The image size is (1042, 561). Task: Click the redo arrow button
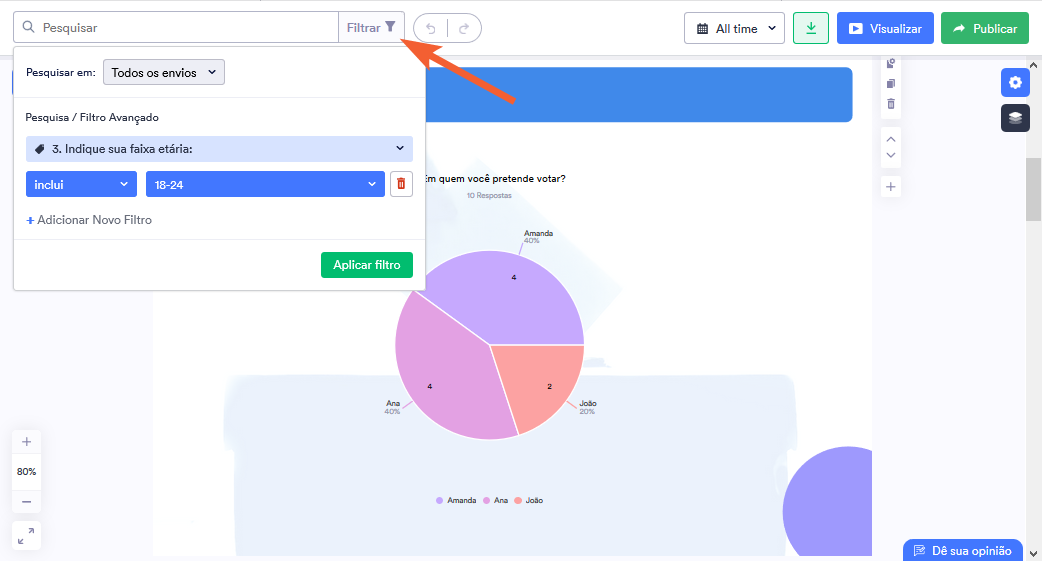464,28
